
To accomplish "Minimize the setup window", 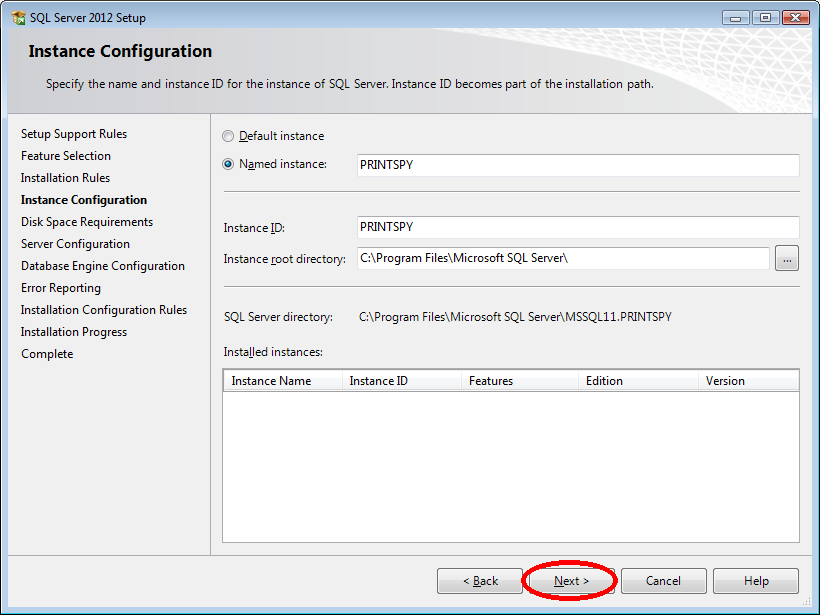I will [735, 18].
